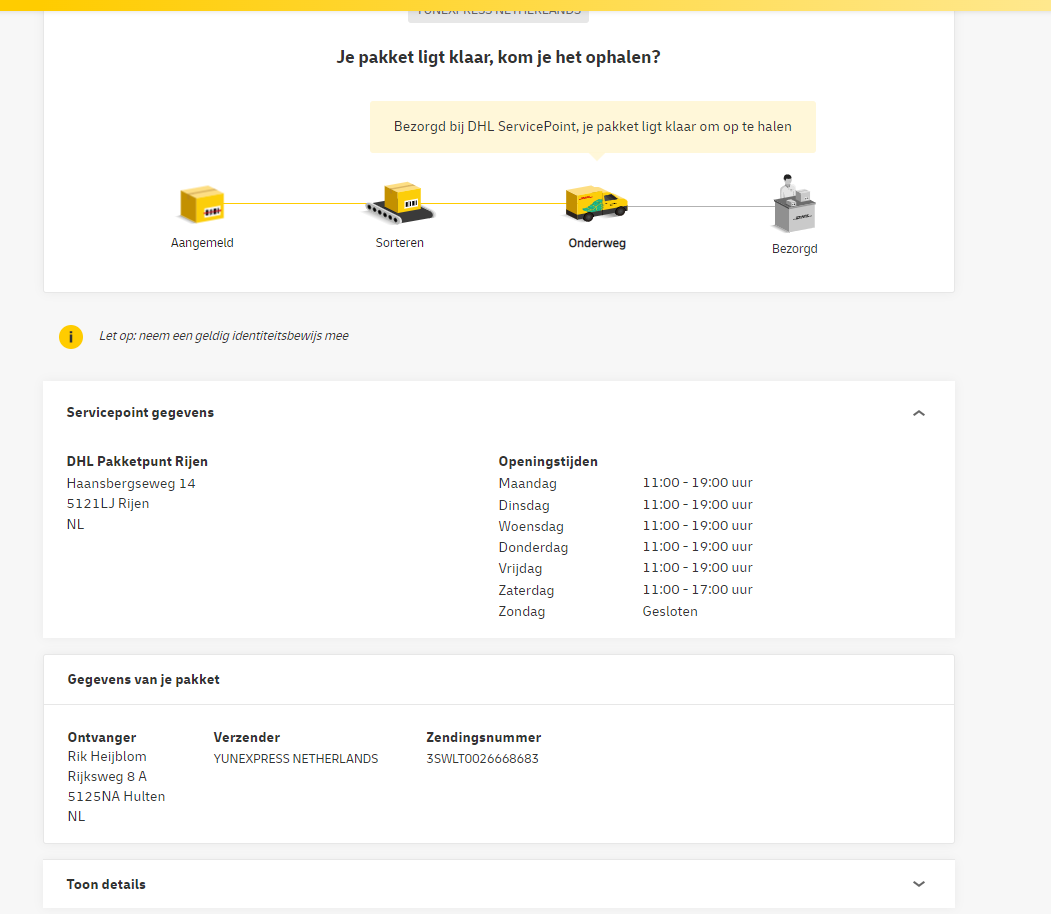Click the Sorteren conveyor belt icon

(400, 204)
